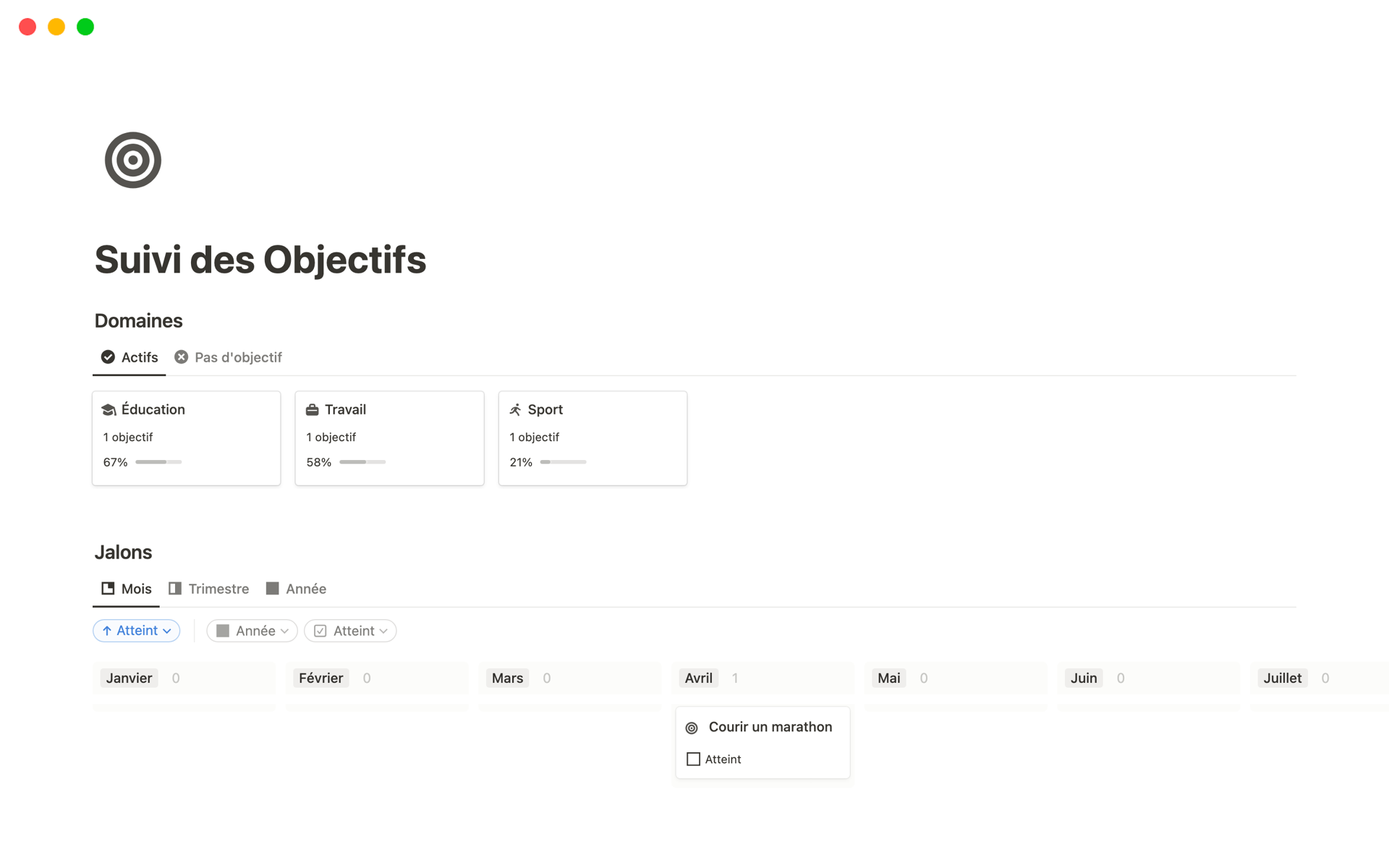Click the Éducation graduation cap icon
The image size is (1389, 868).
tap(109, 410)
